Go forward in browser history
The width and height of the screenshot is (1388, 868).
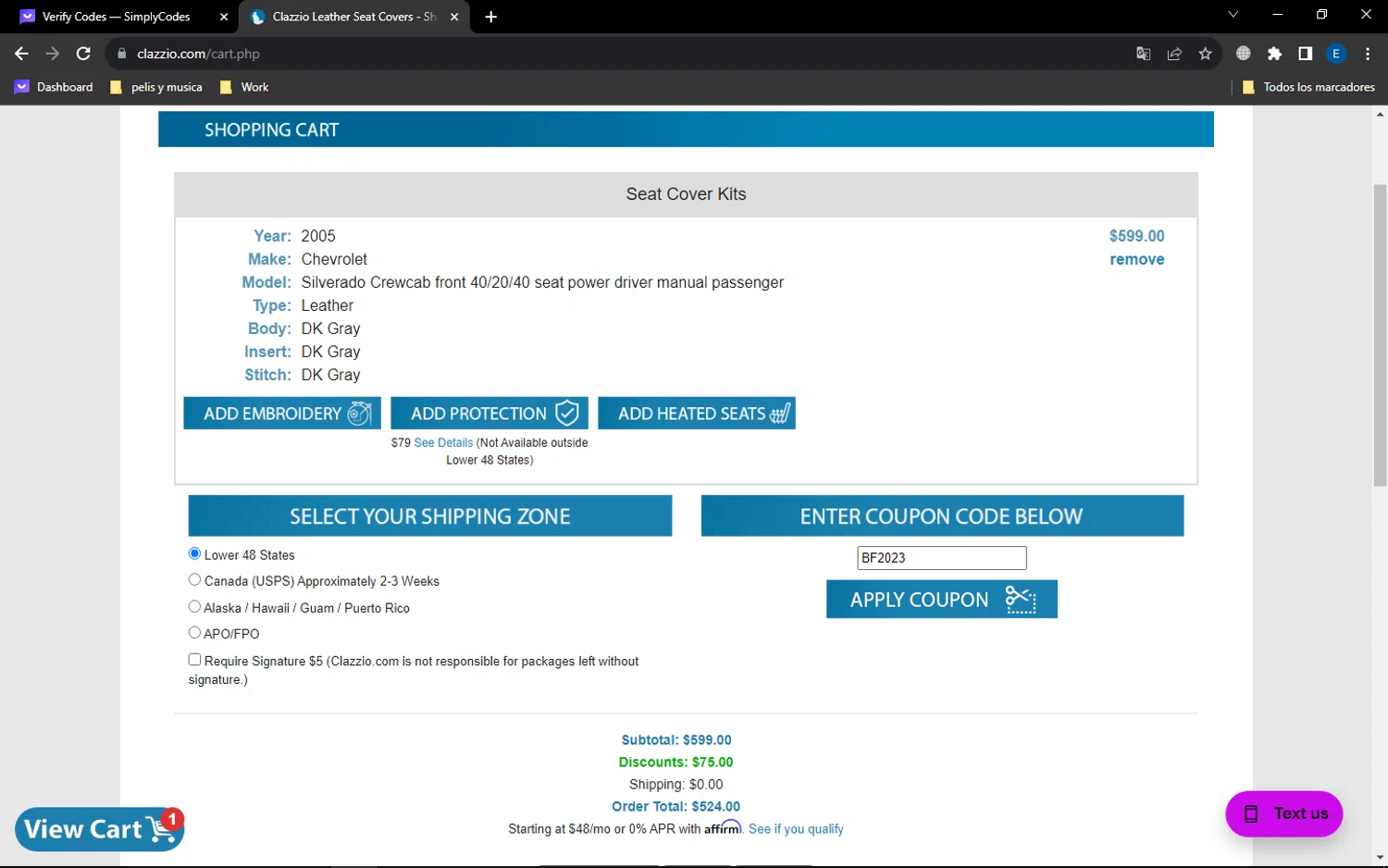click(53, 54)
